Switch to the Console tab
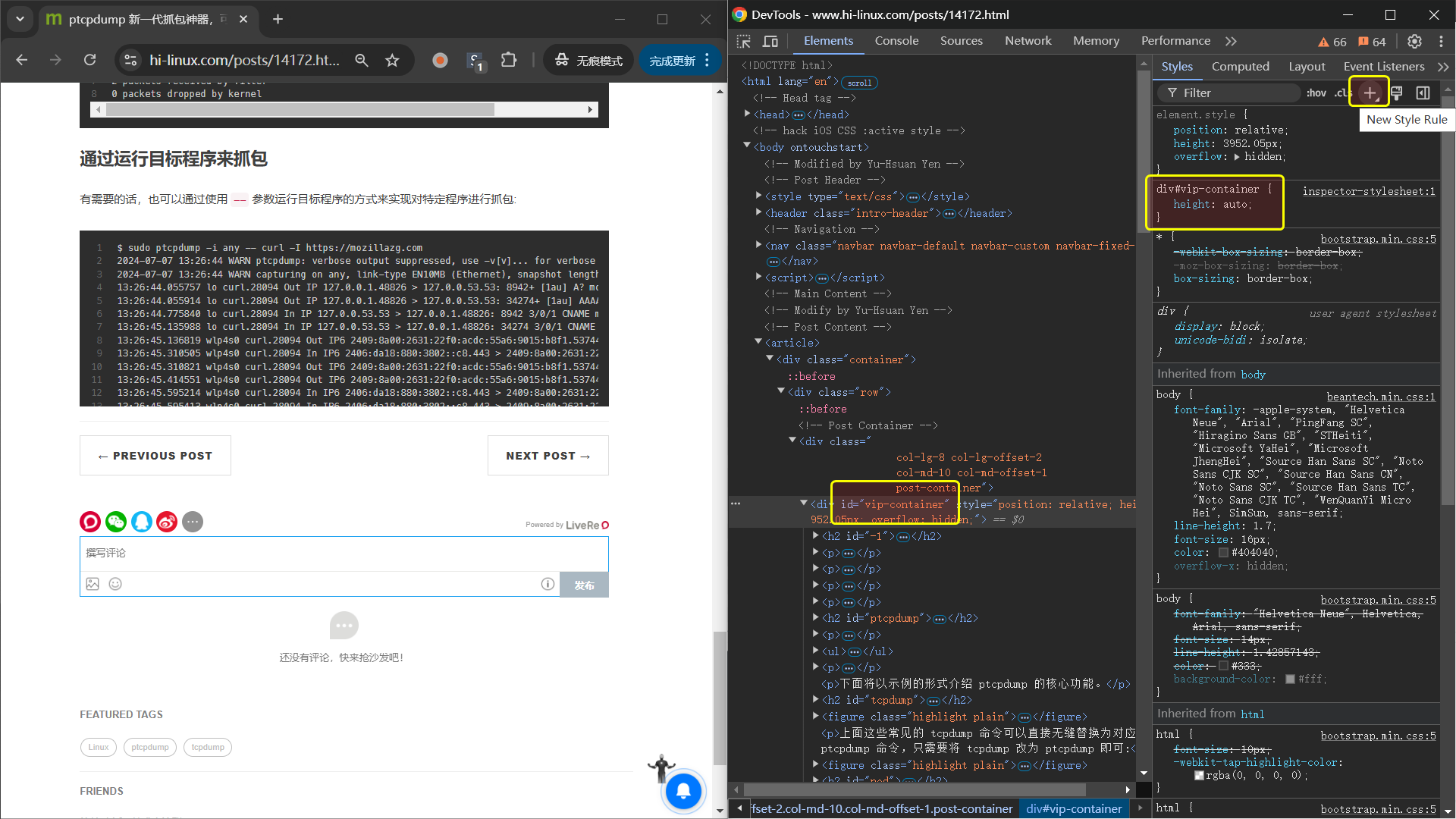This screenshot has height=819, width=1456. point(896,41)
